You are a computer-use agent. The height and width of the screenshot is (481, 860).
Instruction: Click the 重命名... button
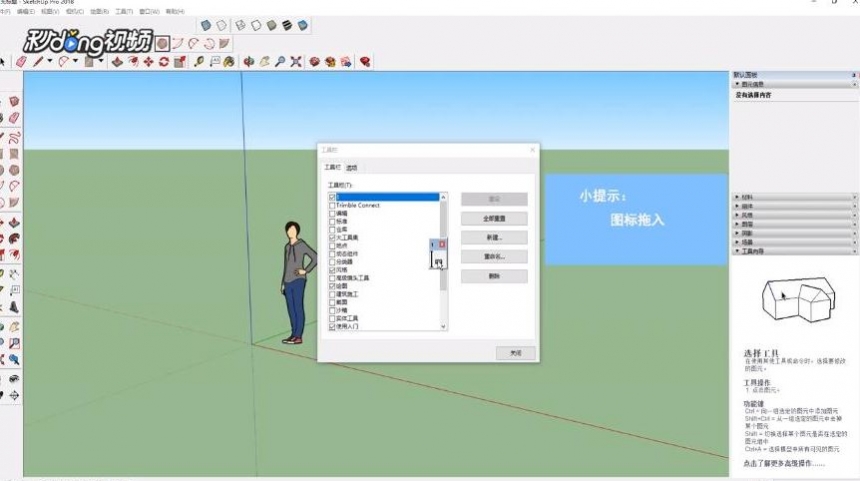tap(494, 257)
